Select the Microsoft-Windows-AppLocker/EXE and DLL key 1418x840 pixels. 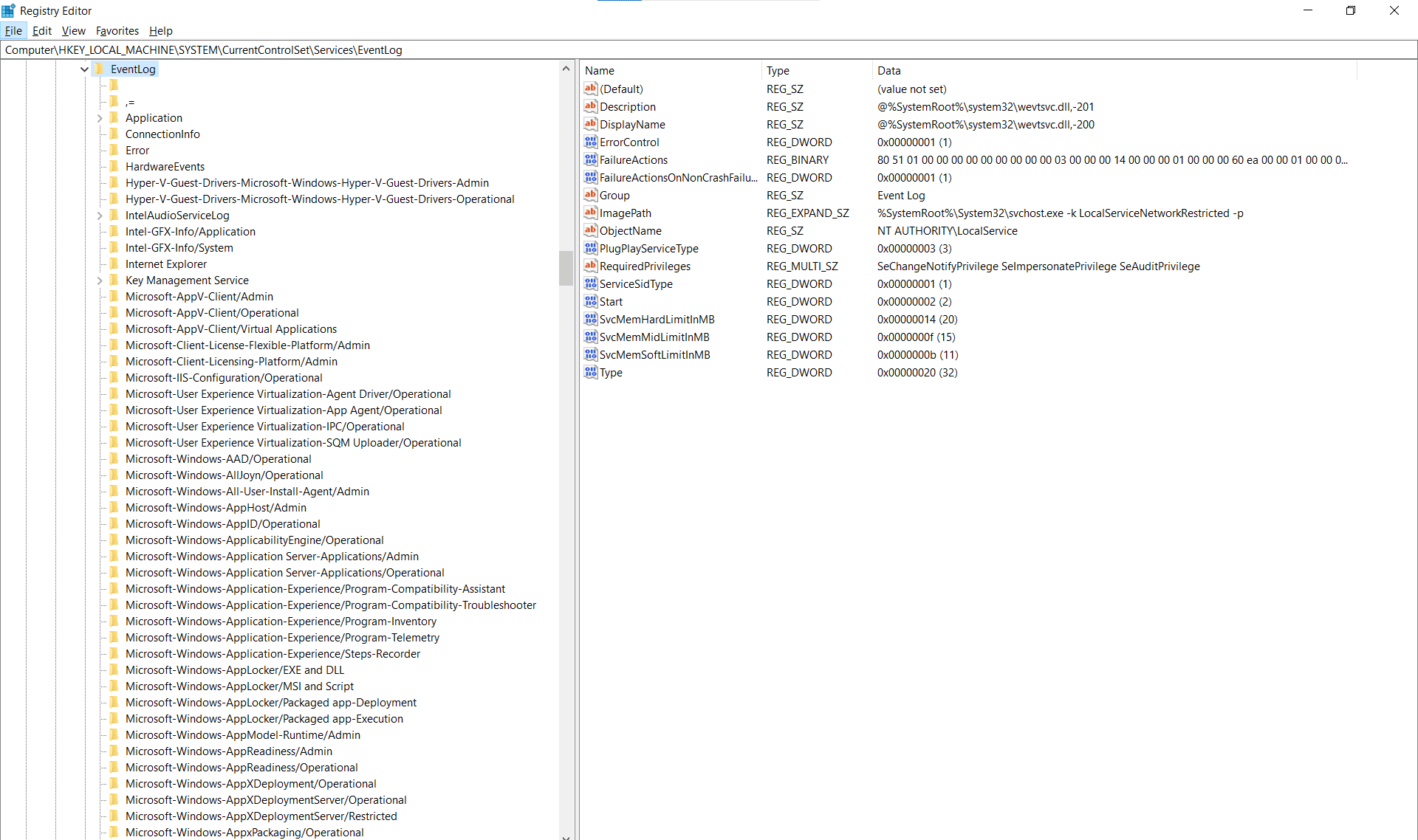click(234, 670)
